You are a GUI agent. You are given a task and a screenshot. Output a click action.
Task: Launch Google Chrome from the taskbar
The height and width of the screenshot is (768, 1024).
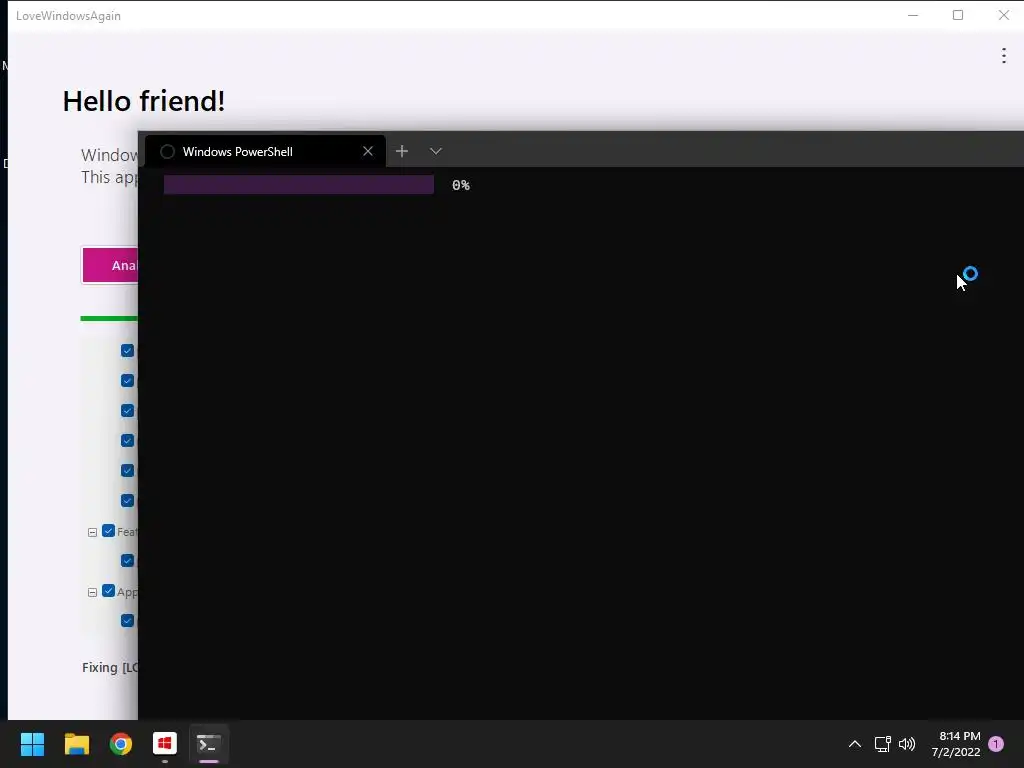coord(121,744)
